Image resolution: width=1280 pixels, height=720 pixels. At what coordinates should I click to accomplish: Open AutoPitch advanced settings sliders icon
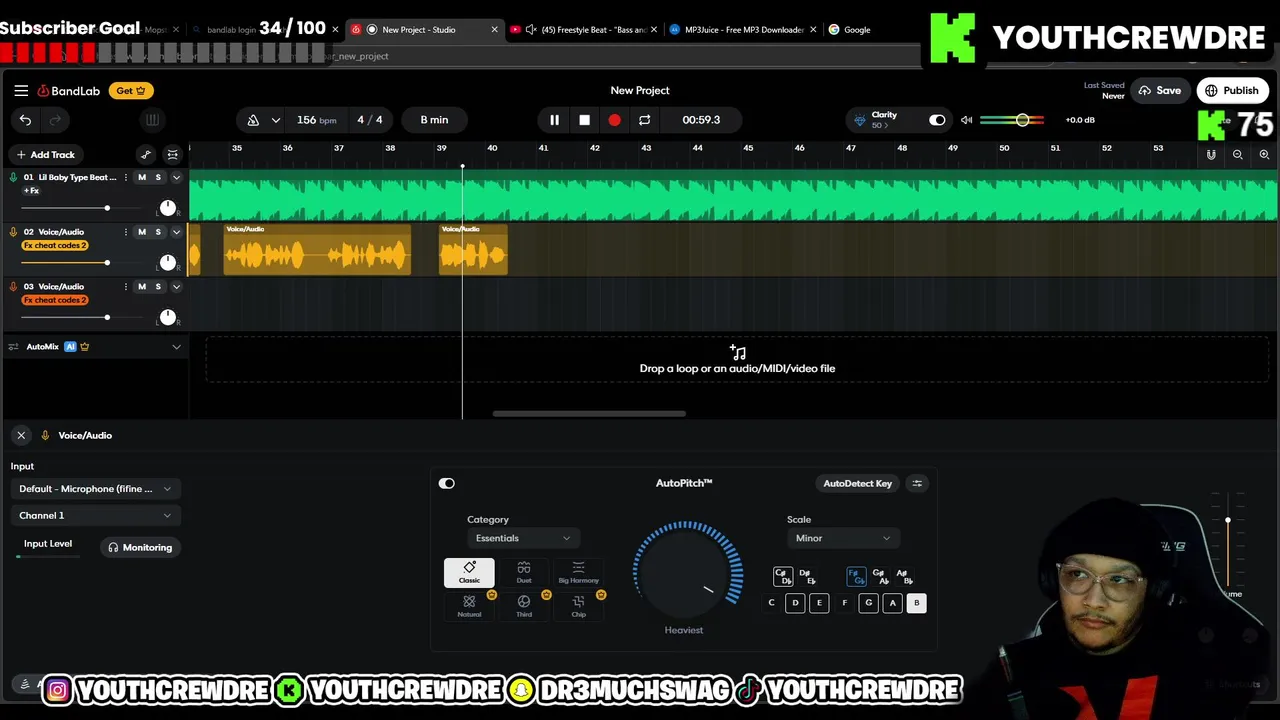pyautogui.click(x=917, y=483)
